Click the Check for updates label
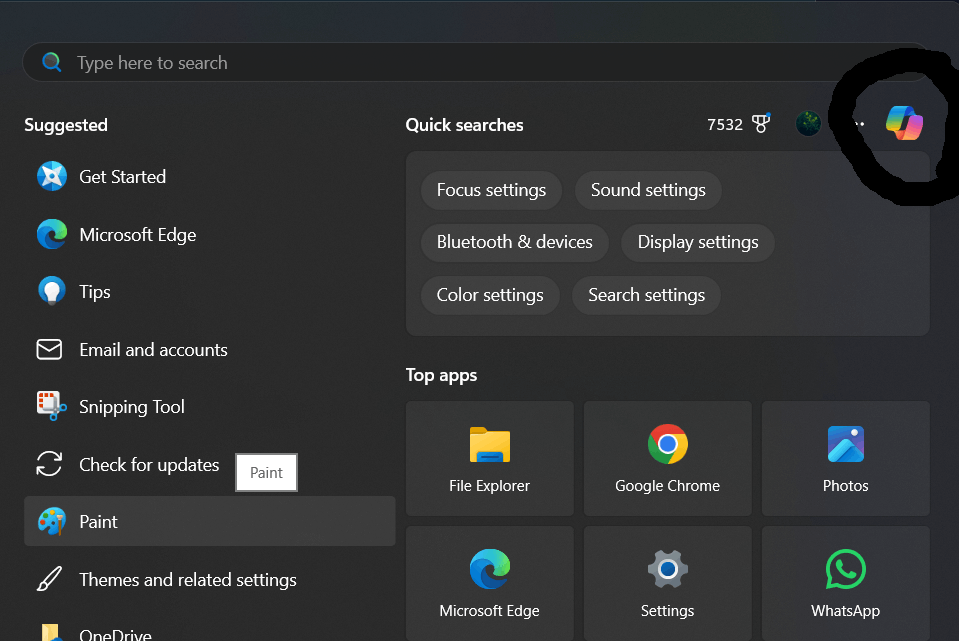This screenshot has height=641, width=959. pos(149,465)
